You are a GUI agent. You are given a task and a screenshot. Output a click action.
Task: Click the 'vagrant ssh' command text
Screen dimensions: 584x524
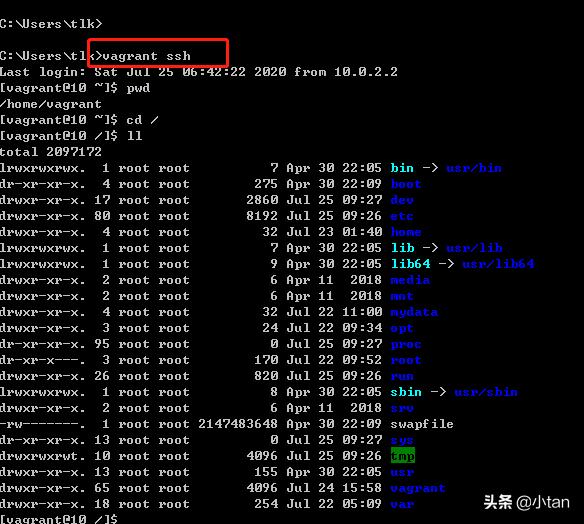(x=146, y=56)
